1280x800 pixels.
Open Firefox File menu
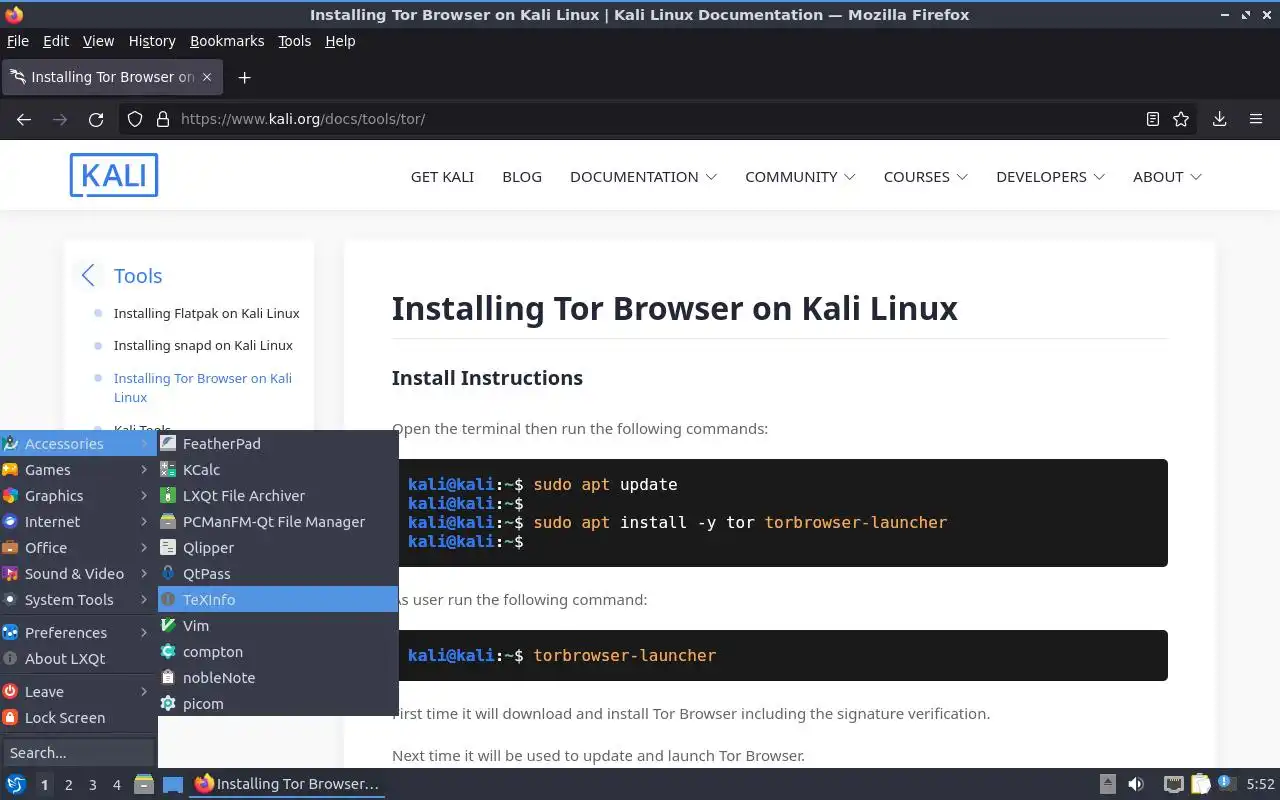pyautogui.click(x=18, y=41)
